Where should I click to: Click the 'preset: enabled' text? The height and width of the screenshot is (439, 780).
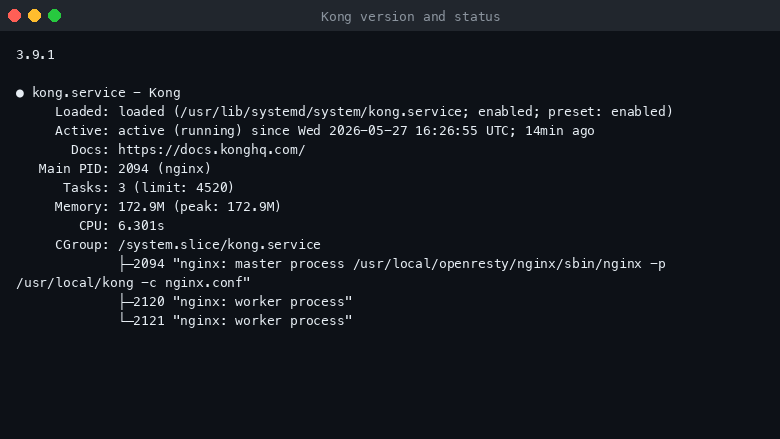click(606, 112)
